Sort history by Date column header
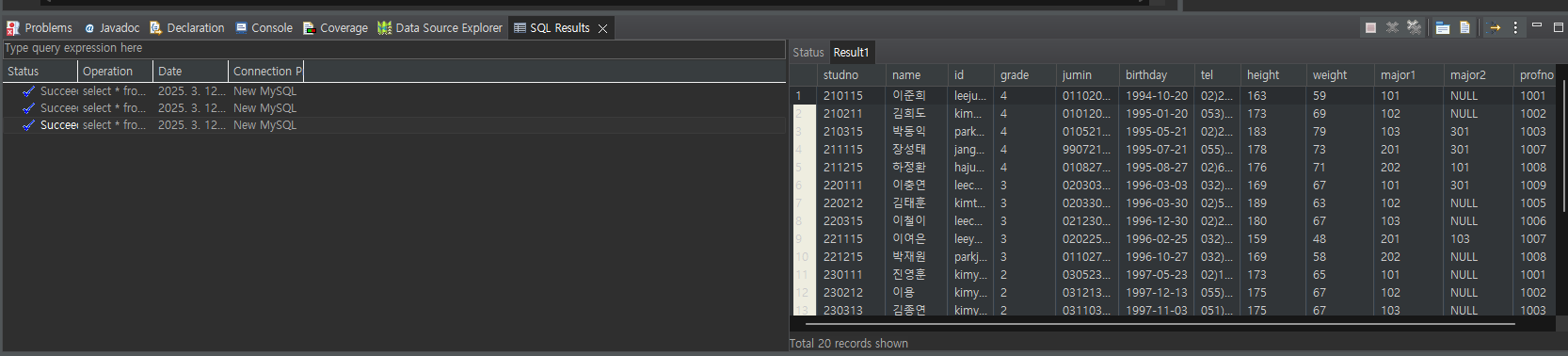 pyautogui.click(x=191, y=72)
